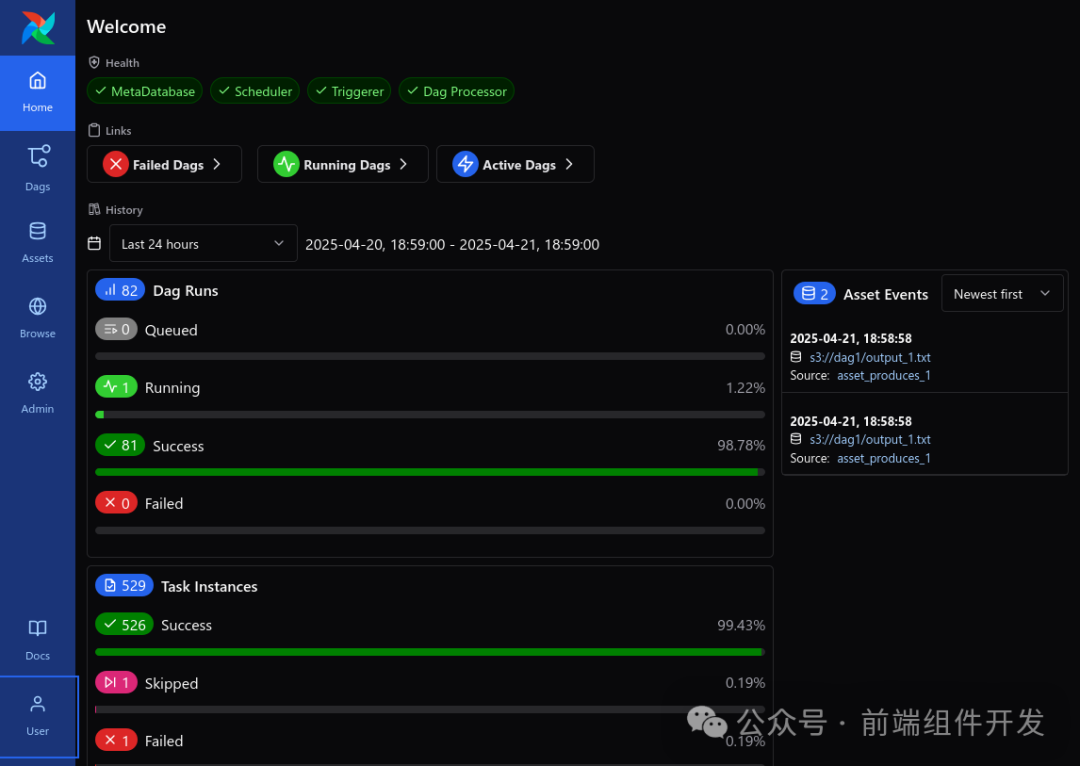The image size is (1080, 766).
Task: Open first asset_produces_1 source link
Action: (884, 375)
